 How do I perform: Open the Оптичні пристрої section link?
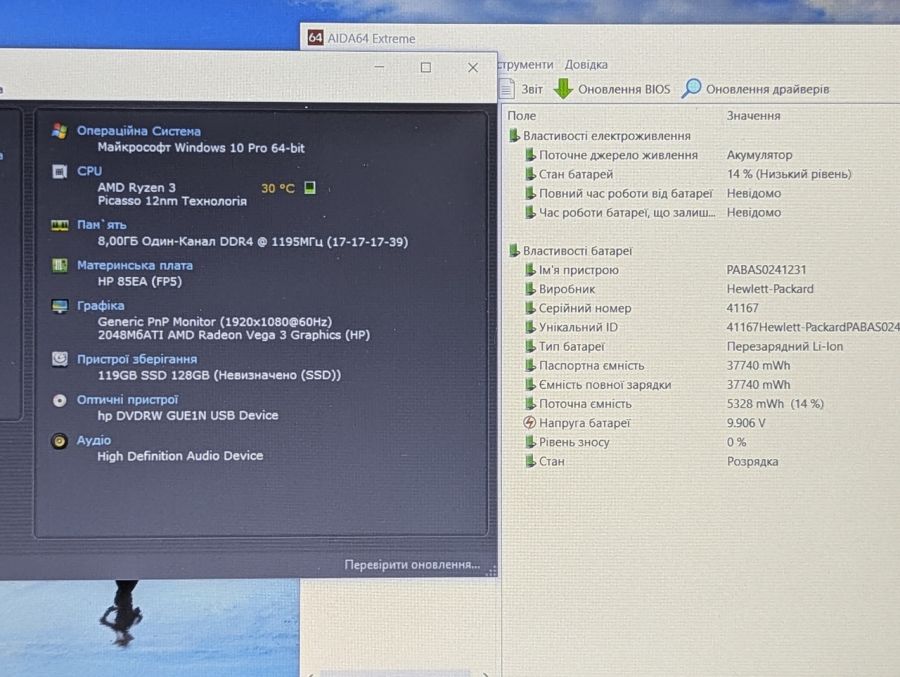pos(127,400)
